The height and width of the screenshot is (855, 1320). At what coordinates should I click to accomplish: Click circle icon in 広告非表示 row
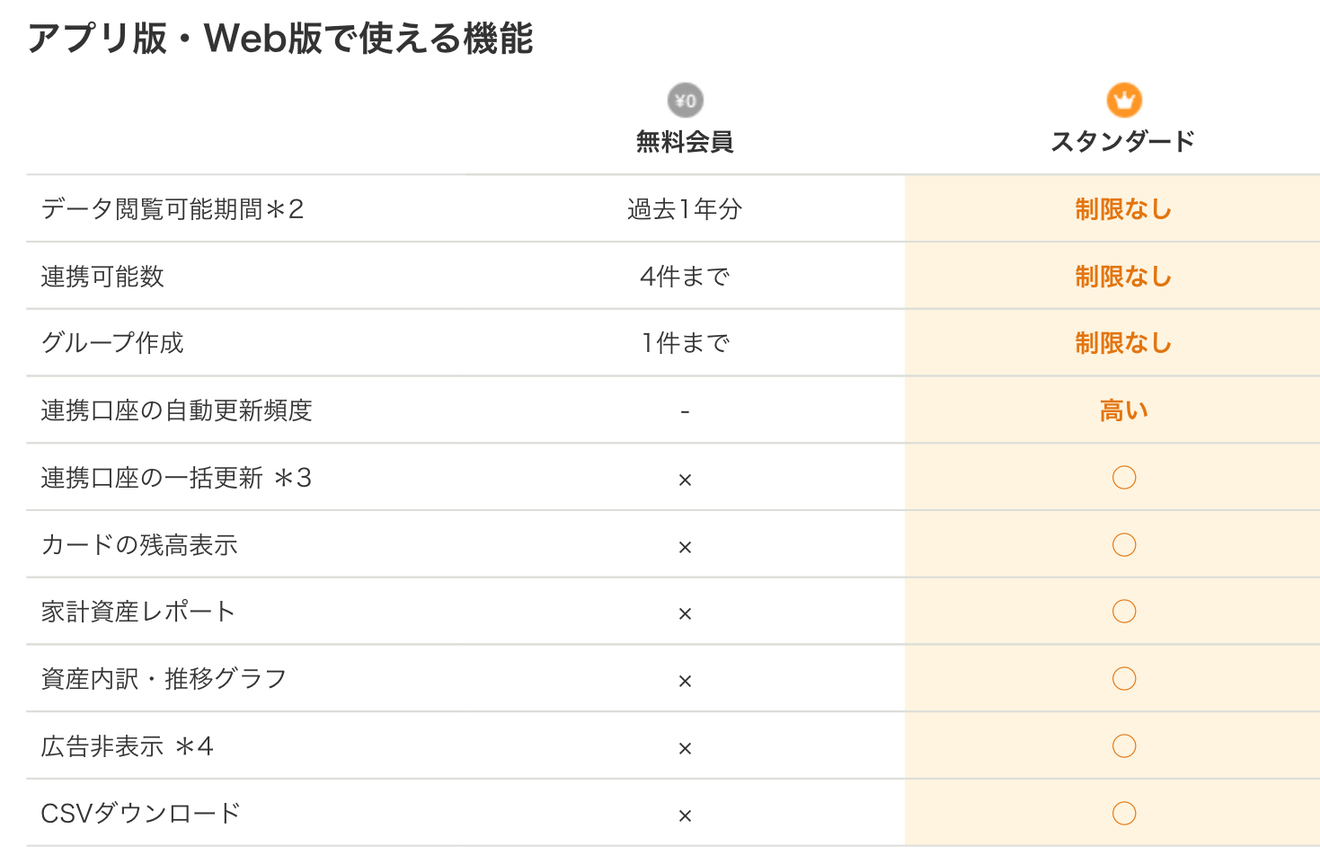pyautogui.click(x=1124, y=746)
